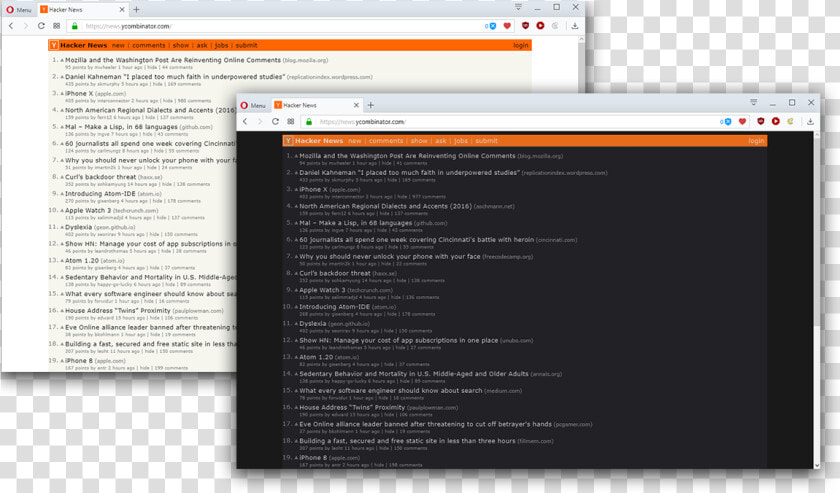This screenshot has height=493, width=840.
Task: Click 'login' on the light page
Action: pyautogui.click(x=521, y=46)
